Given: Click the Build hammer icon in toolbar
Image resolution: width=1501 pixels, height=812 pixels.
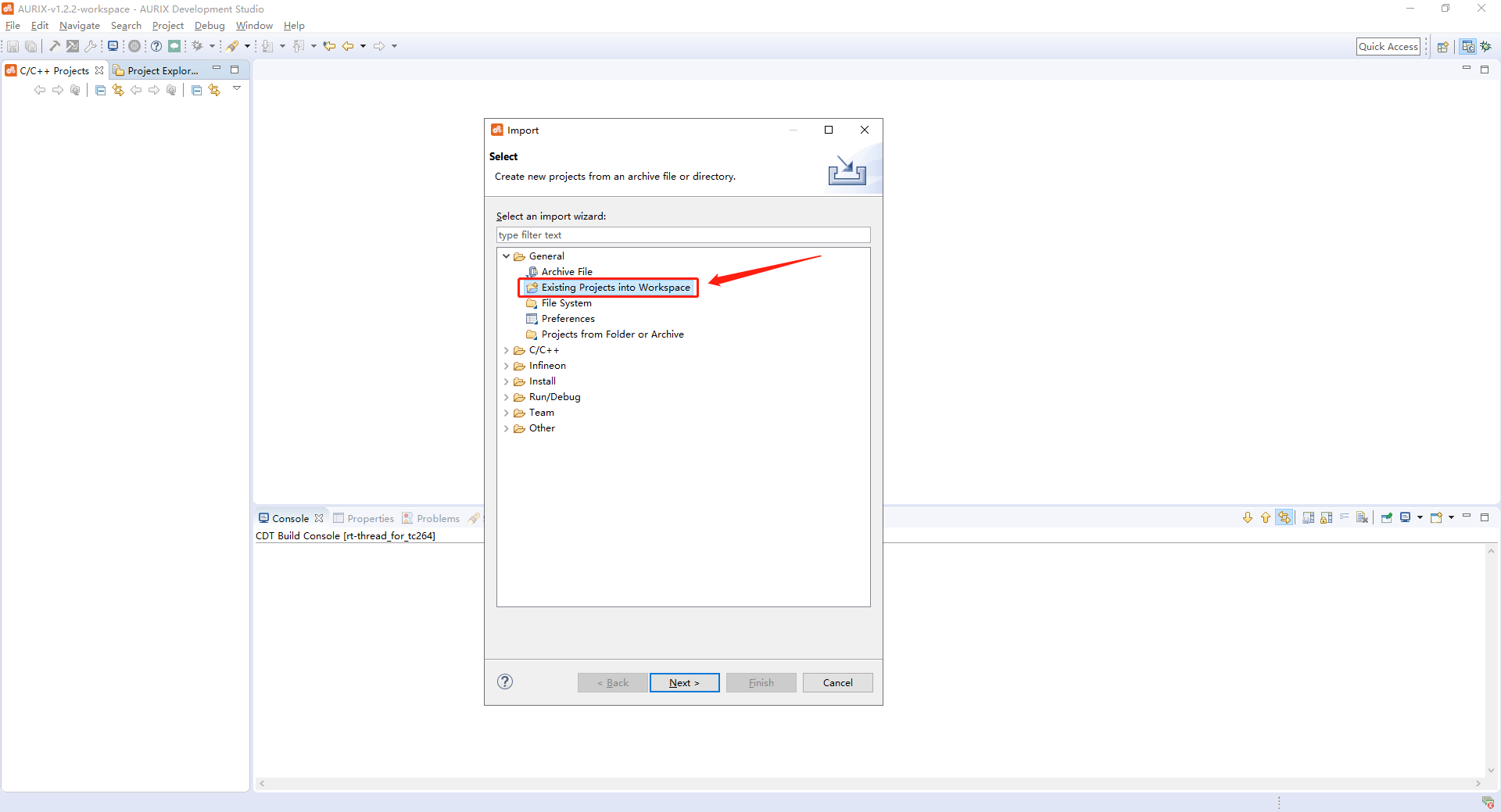Looking at the screenshot, I should coord(55,46).
